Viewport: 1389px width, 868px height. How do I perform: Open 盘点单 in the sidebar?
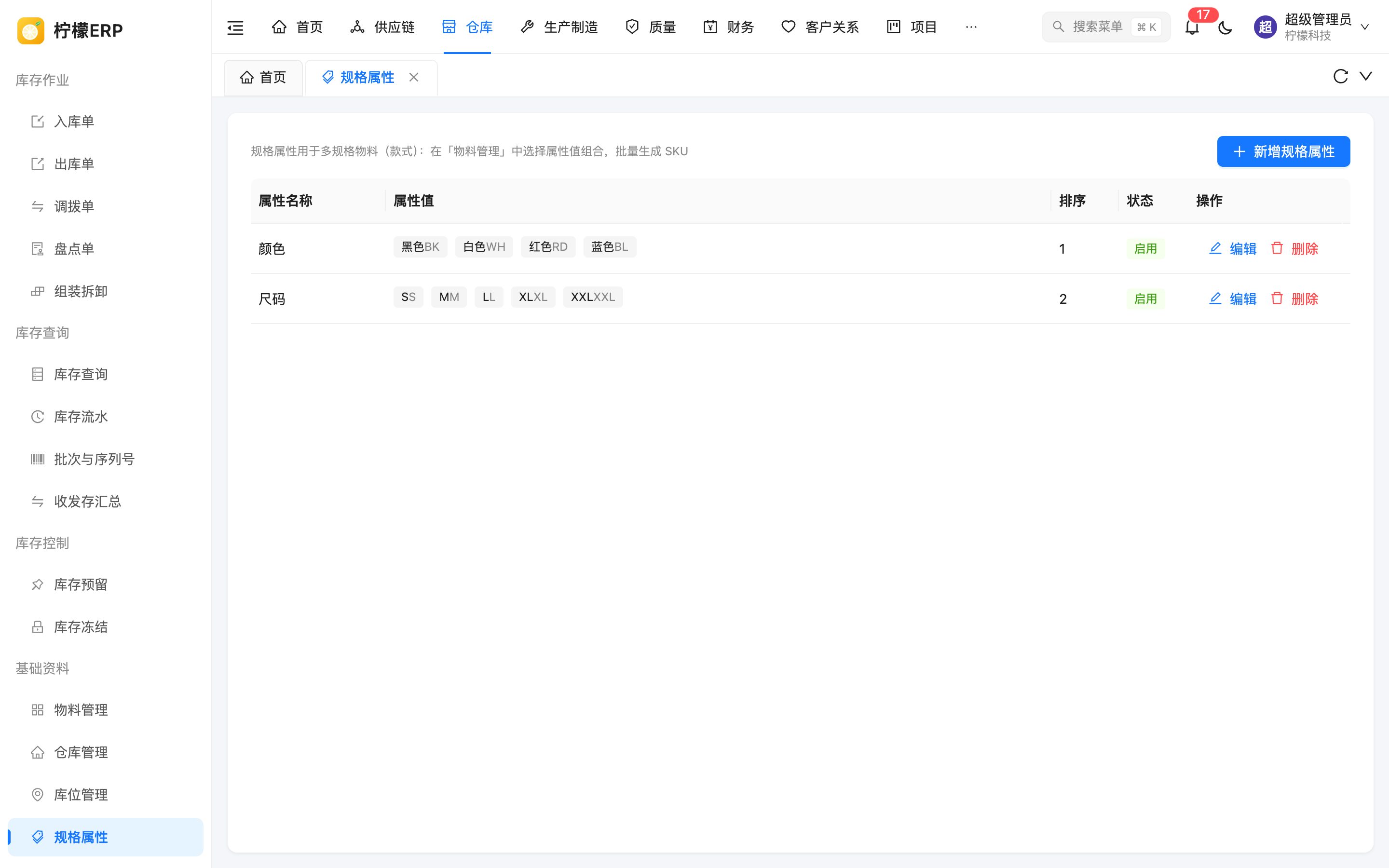point(106,249)
